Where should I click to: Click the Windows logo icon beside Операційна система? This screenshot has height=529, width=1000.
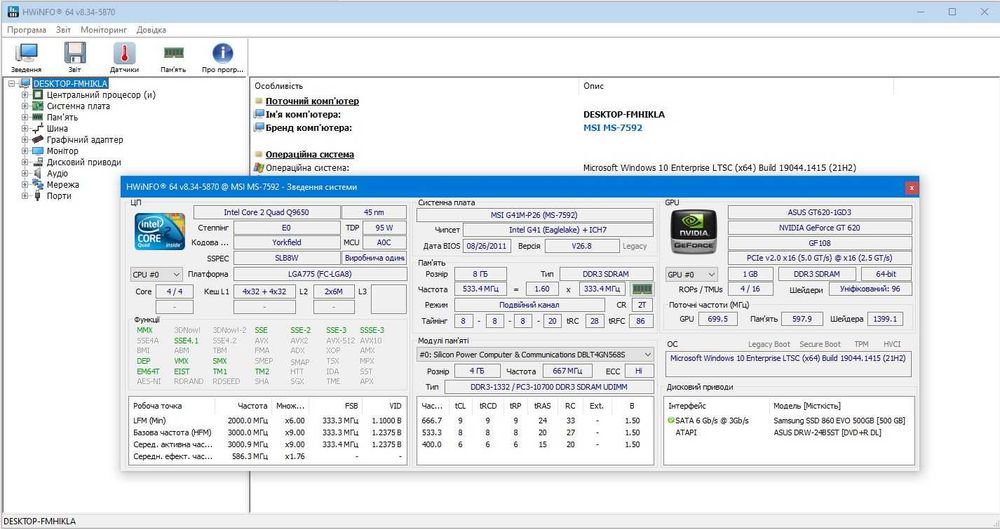[259, 168]
